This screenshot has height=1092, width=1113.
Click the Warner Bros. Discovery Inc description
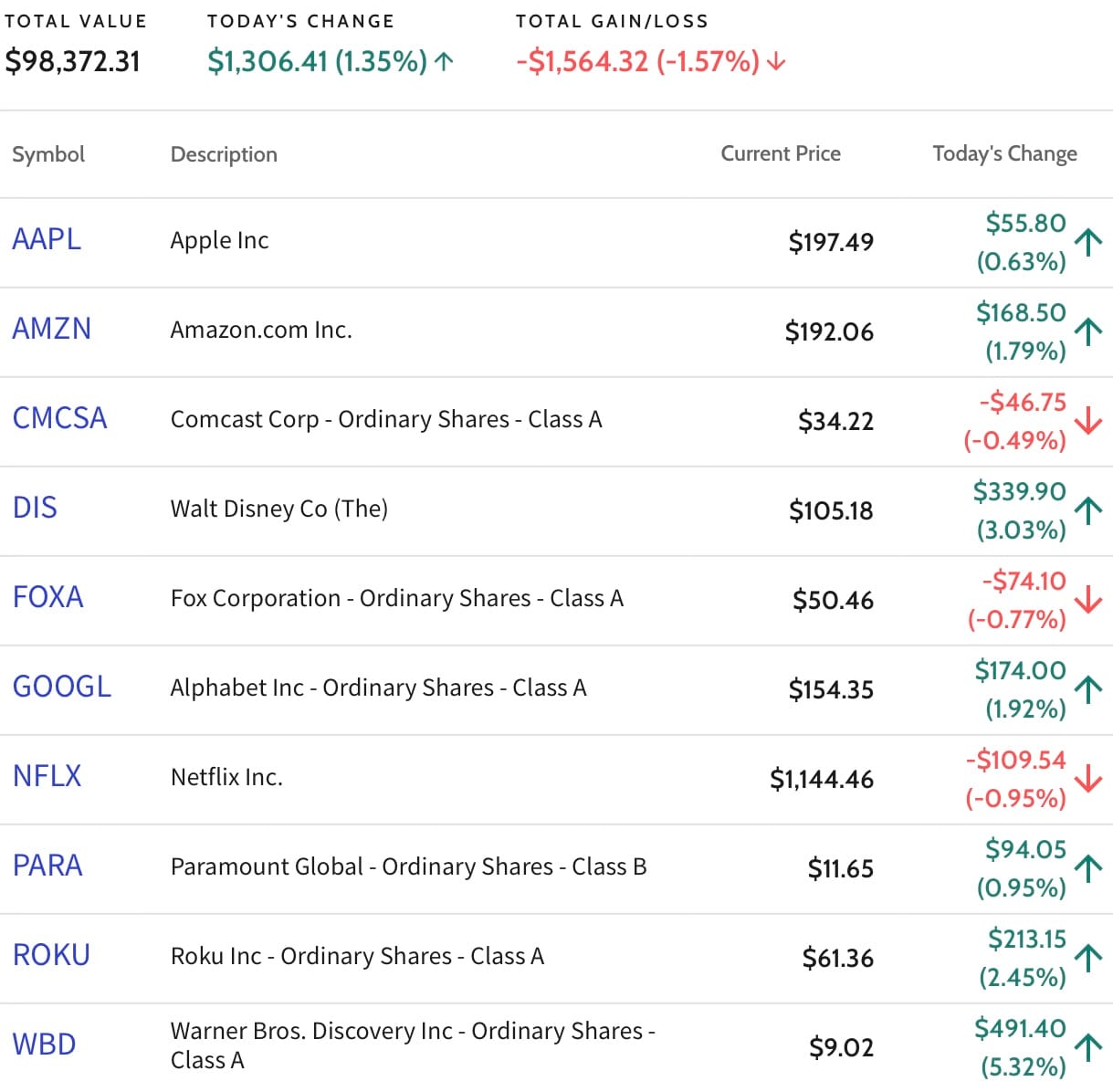[x=413, y=1045]
